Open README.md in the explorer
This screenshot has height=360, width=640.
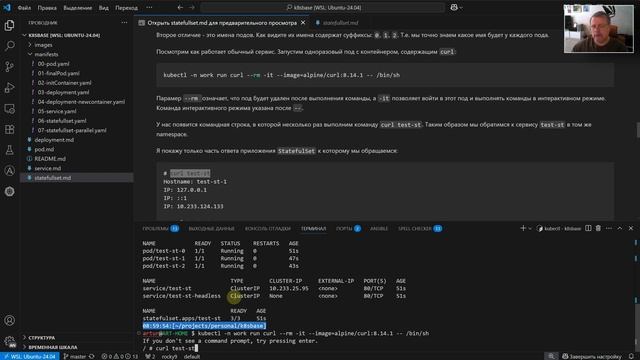[x=50, y=159]
